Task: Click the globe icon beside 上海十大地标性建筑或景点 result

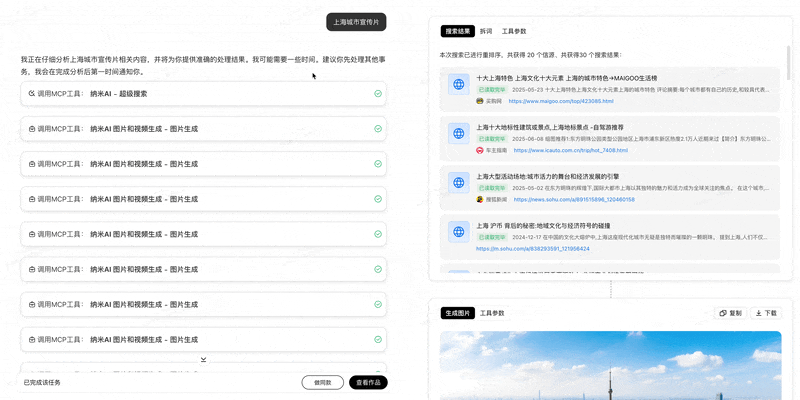Action: (459, 134)
